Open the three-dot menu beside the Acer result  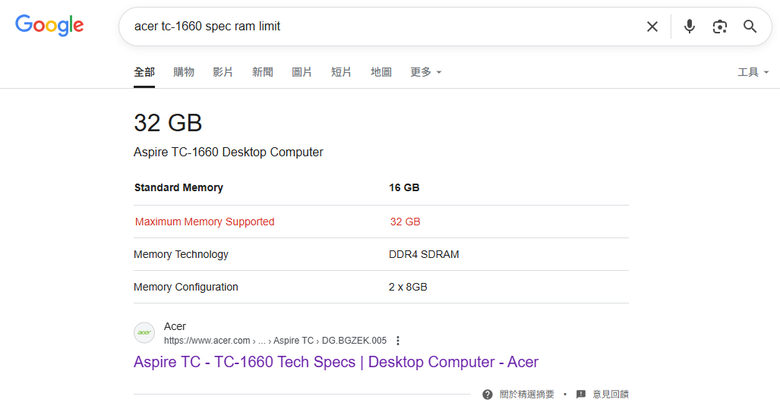point(397,341)
